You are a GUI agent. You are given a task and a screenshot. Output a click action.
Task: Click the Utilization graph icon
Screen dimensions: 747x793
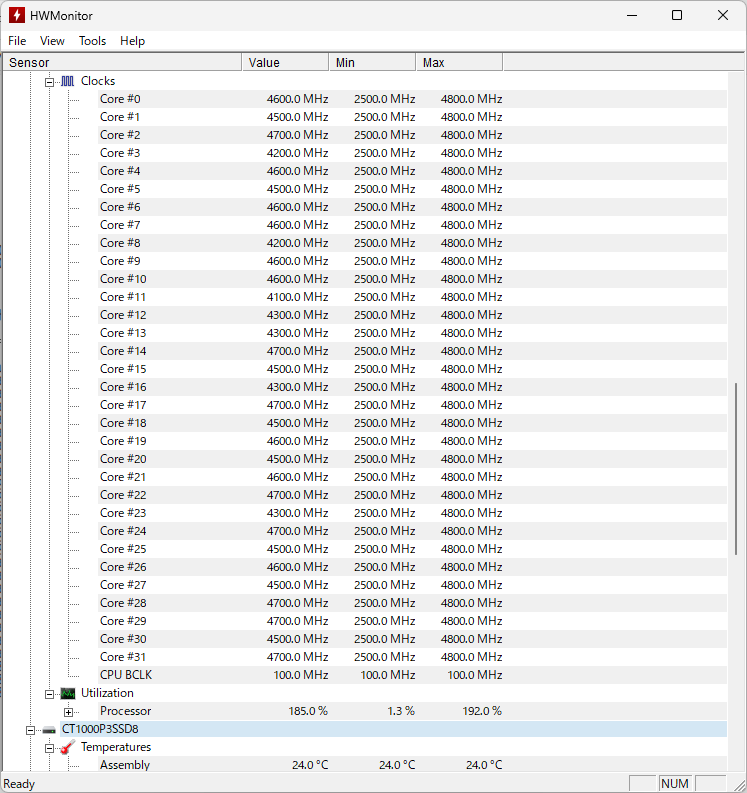(67, 693)
